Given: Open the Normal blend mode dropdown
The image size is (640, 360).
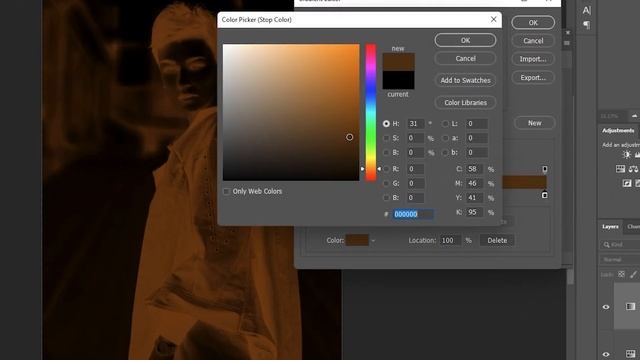Looking at the screenshot, I should pos(620,260).
